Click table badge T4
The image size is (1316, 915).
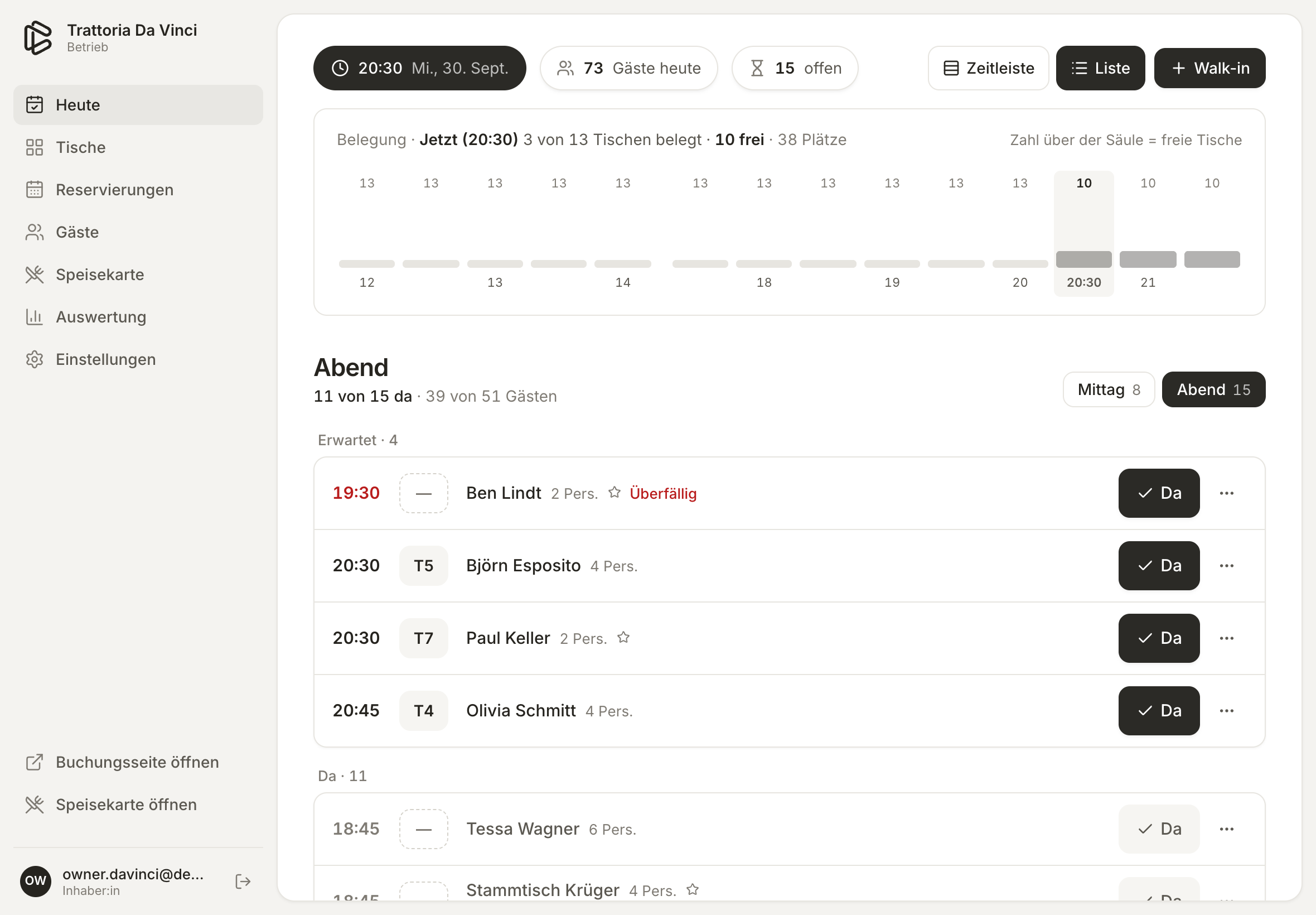(x=423, y=711)
